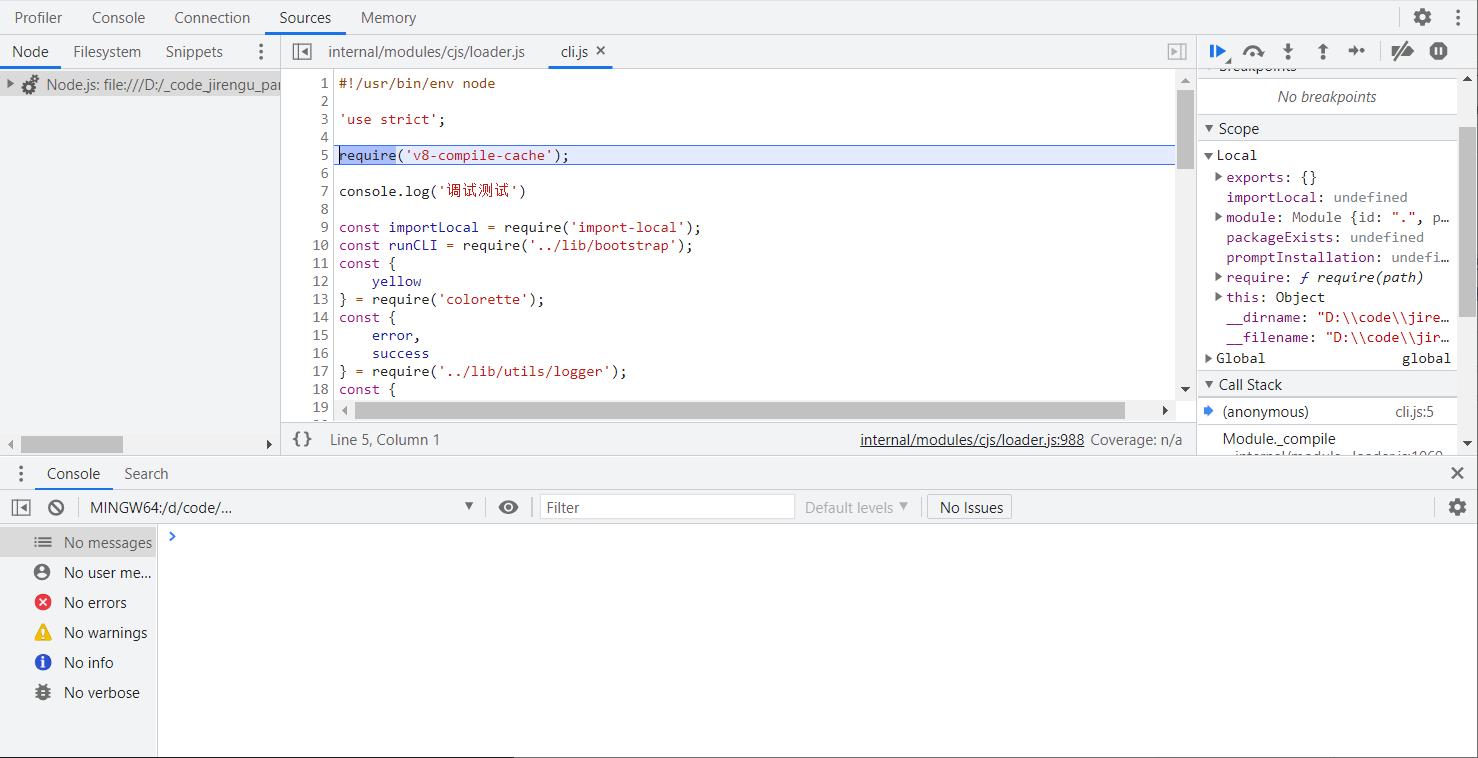The image size is (1478, 758).
Task: Open the execution context dropdown
Action: coord(281,507)
